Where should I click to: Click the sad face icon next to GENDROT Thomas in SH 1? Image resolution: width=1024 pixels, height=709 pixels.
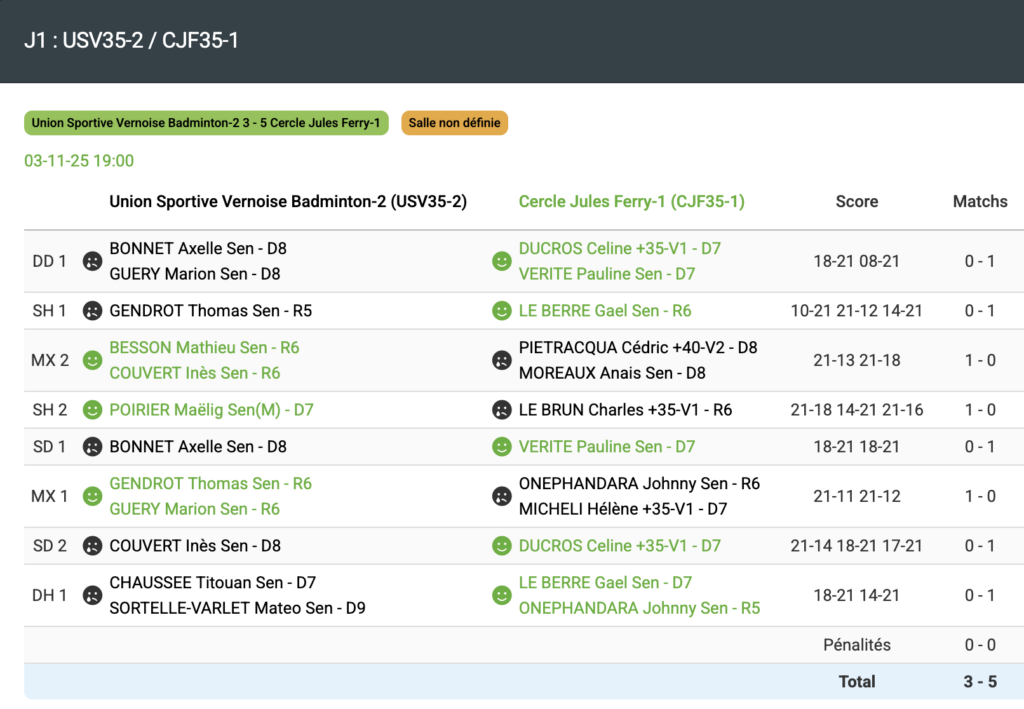(x=92, y=311)
